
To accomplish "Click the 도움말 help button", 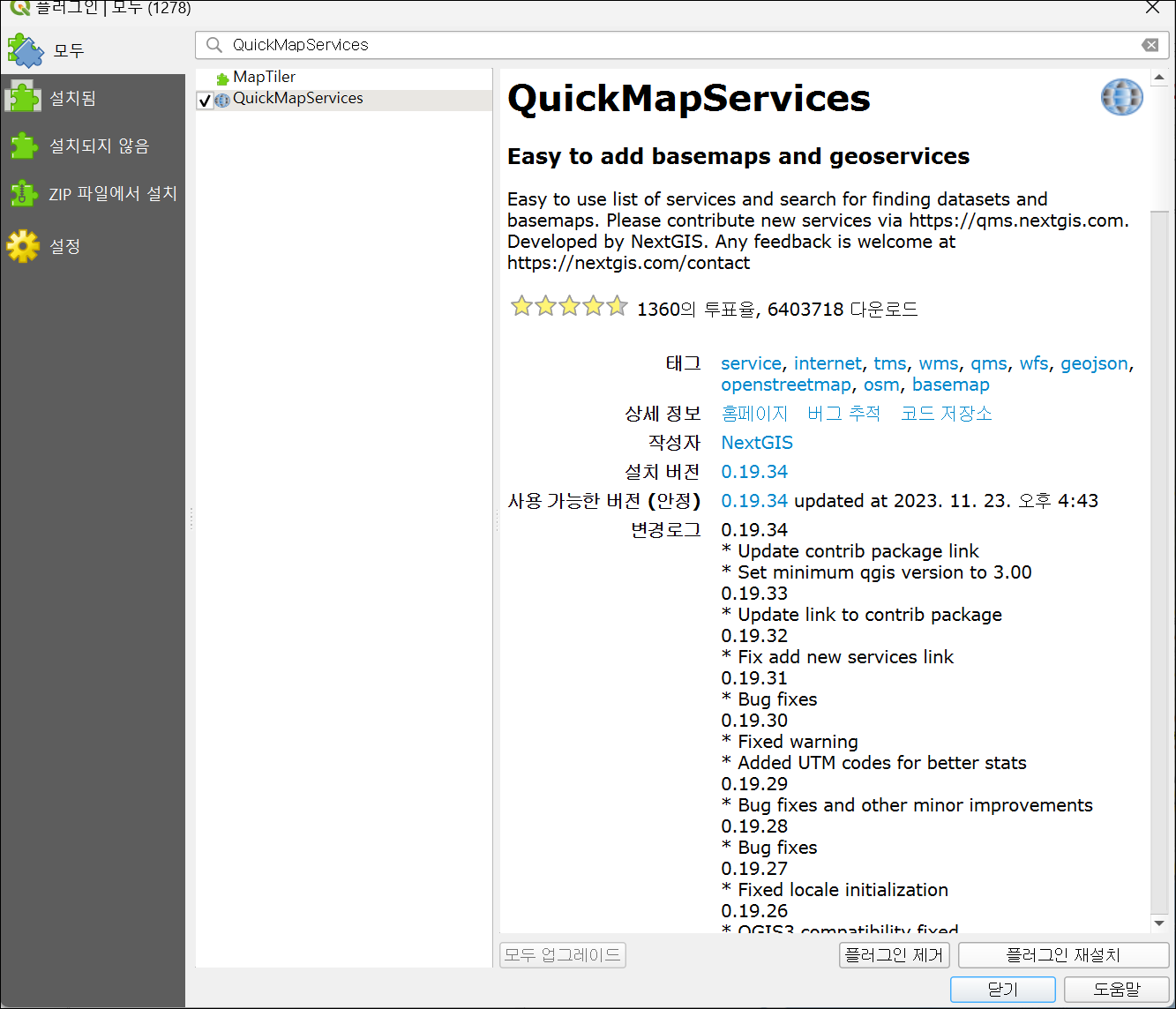I will 1116,990.
